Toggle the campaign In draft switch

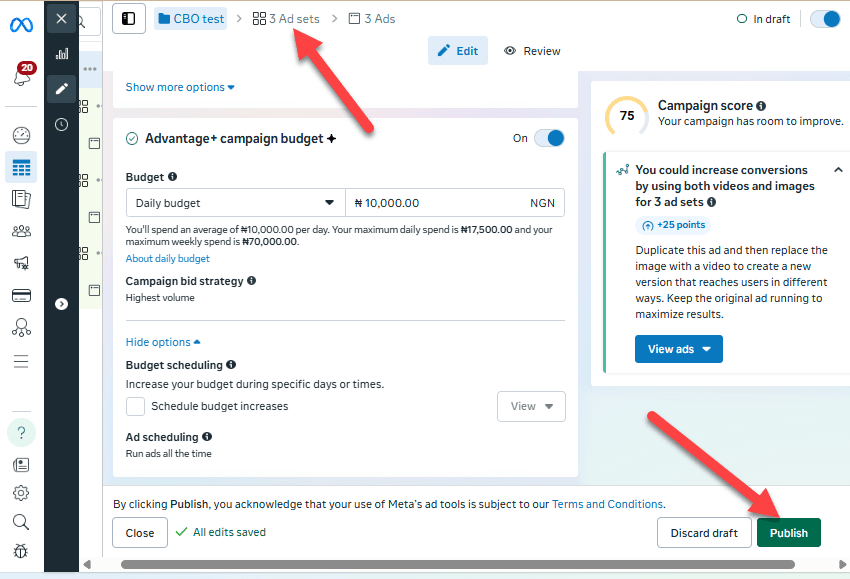[825, 19]
